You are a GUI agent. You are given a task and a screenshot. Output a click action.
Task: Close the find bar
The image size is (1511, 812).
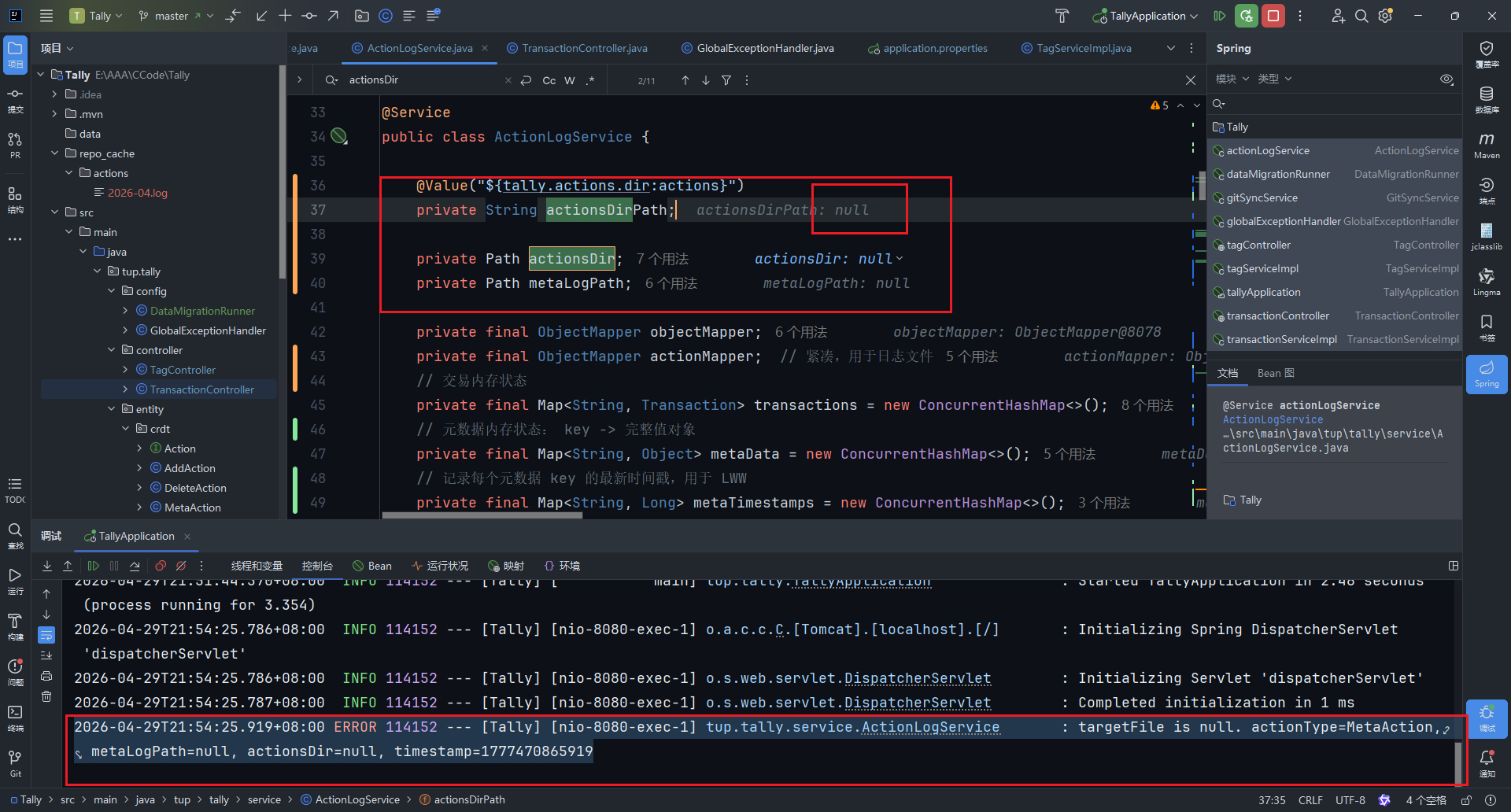(1191, 80)
